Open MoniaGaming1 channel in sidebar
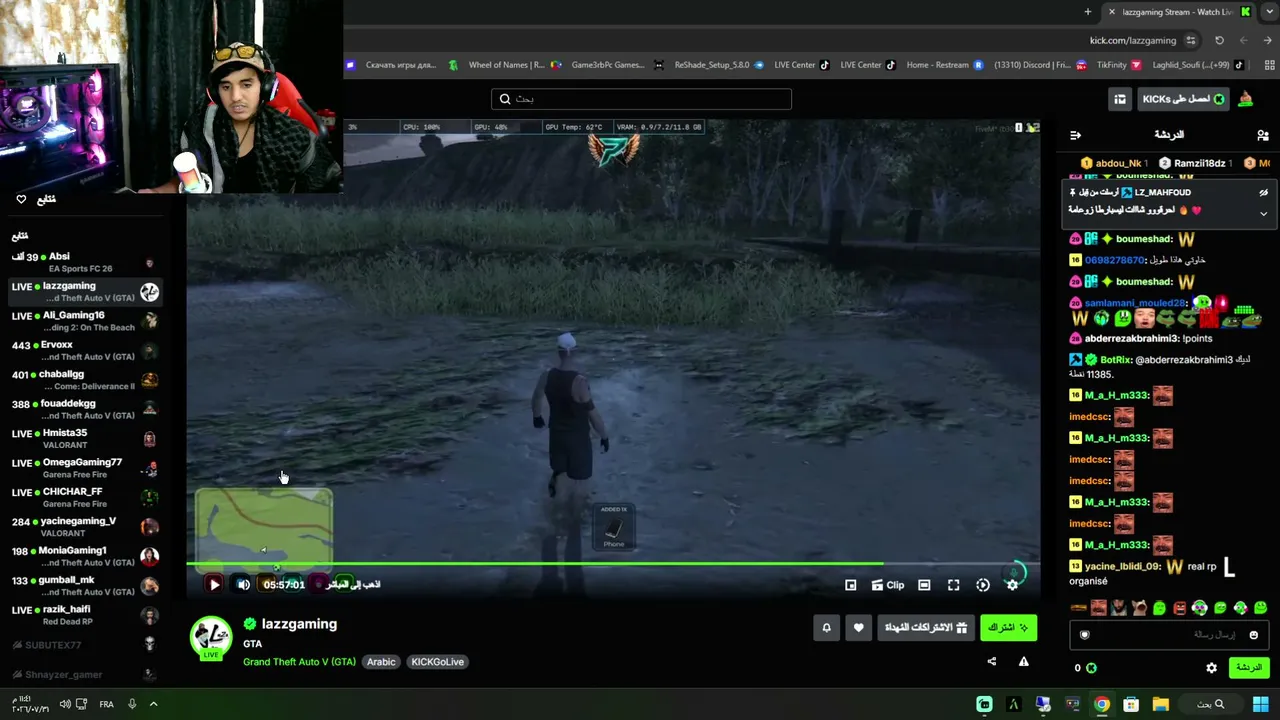This screenshot has height=720, width=1280. [85, 556]
